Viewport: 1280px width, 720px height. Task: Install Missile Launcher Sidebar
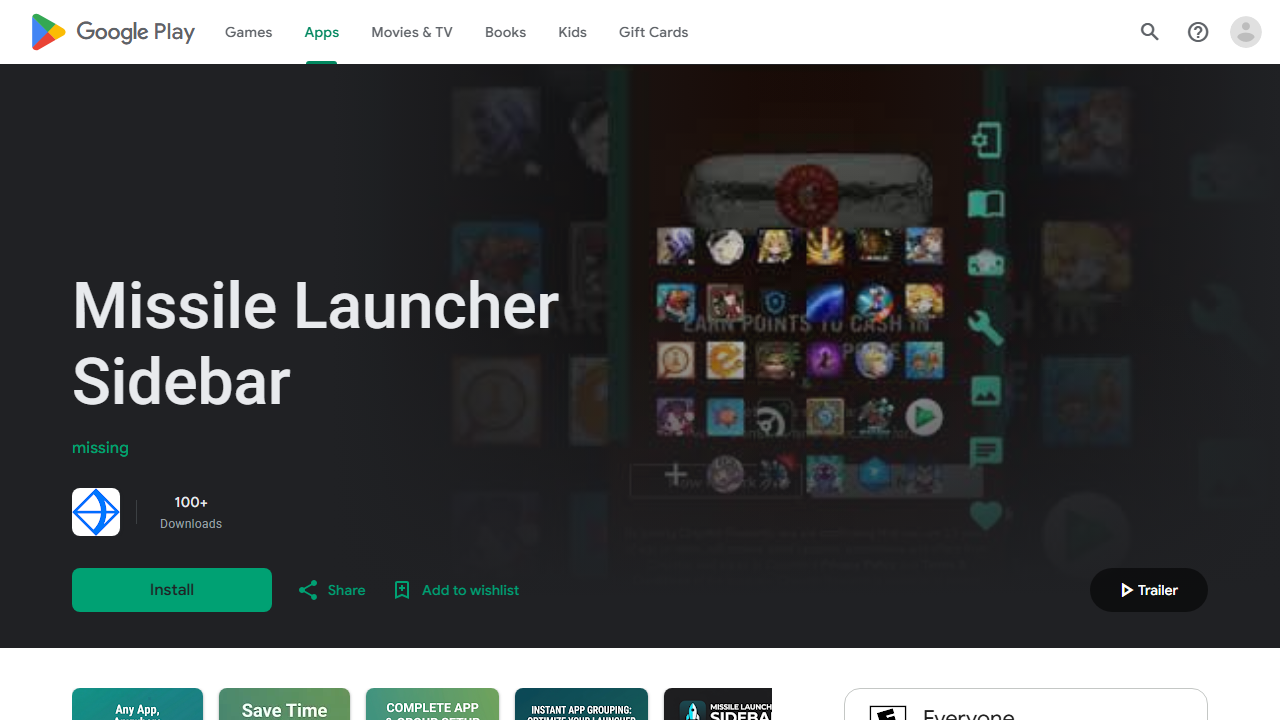click(172, 590)
